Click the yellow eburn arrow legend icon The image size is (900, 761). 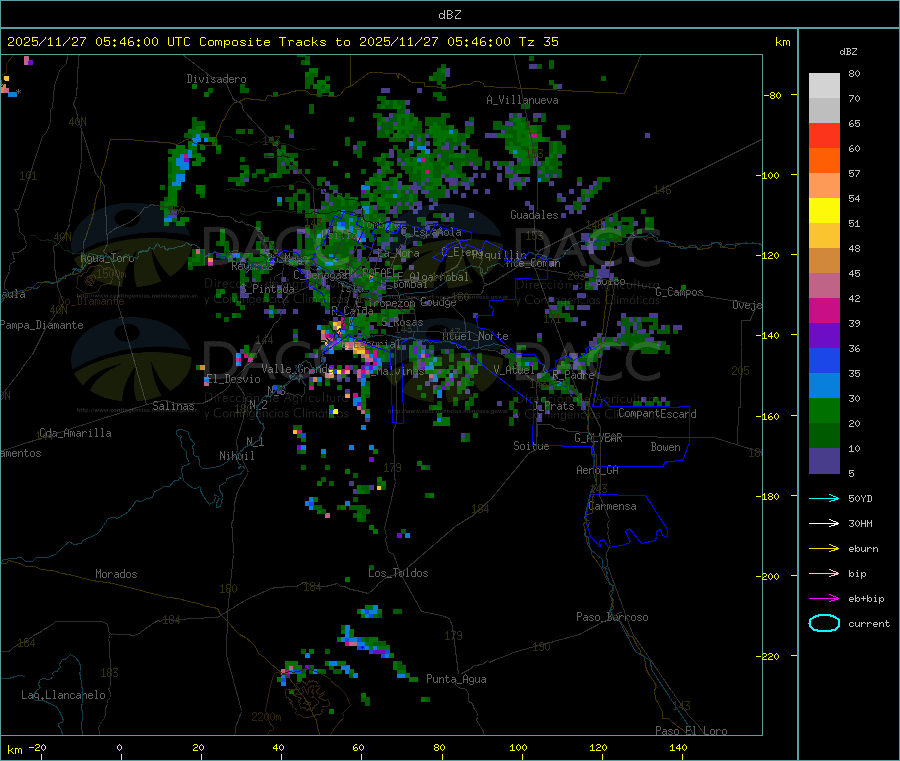[824, 549]
